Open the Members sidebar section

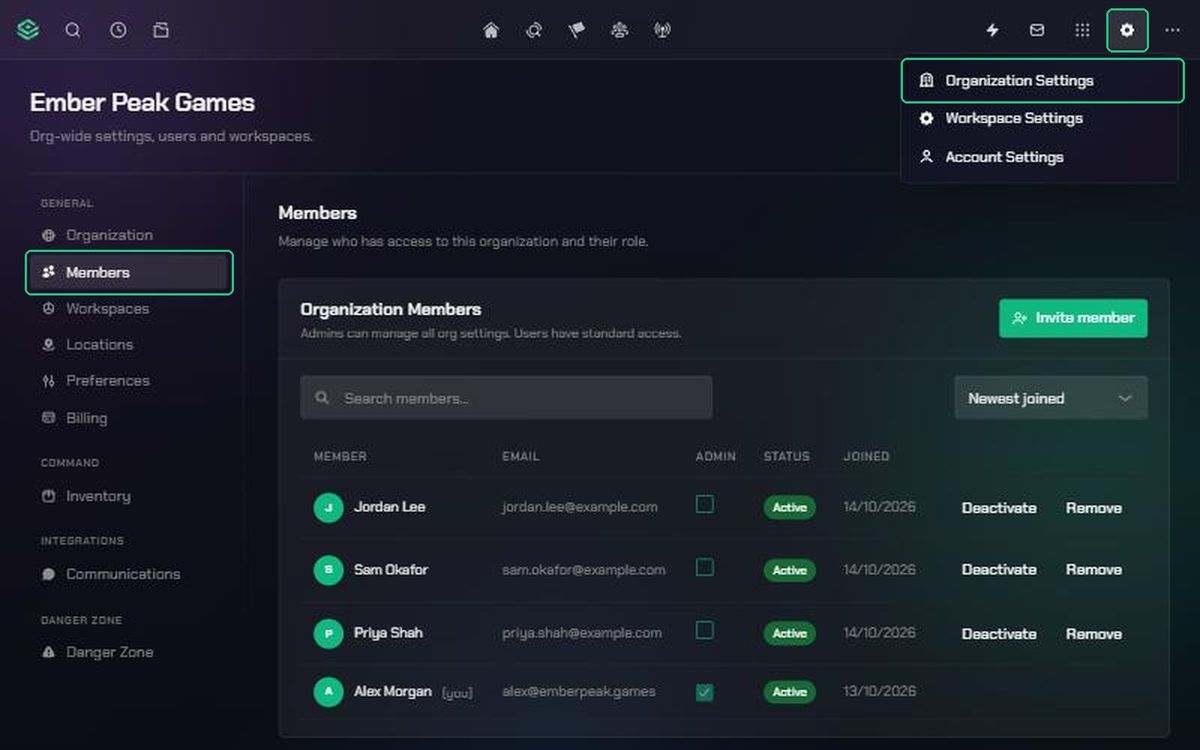tap(129, 272)
